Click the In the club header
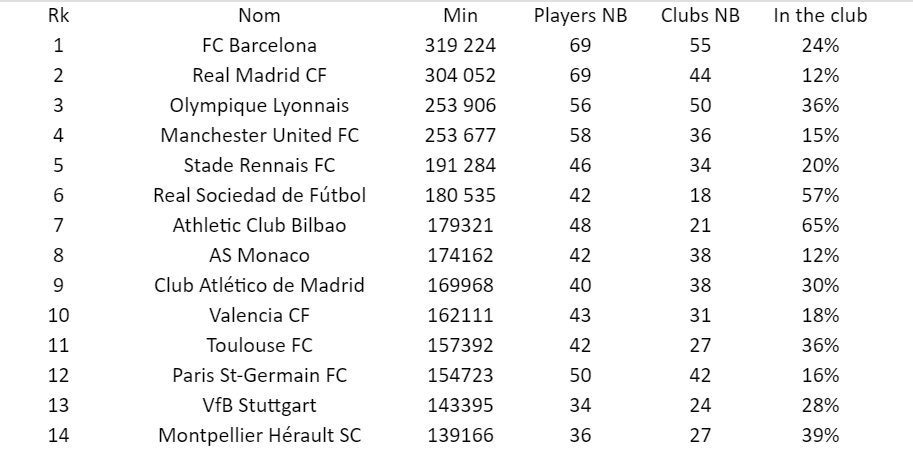Image resolution: width=913 pixels, height=459 pixels. point(820,16)
